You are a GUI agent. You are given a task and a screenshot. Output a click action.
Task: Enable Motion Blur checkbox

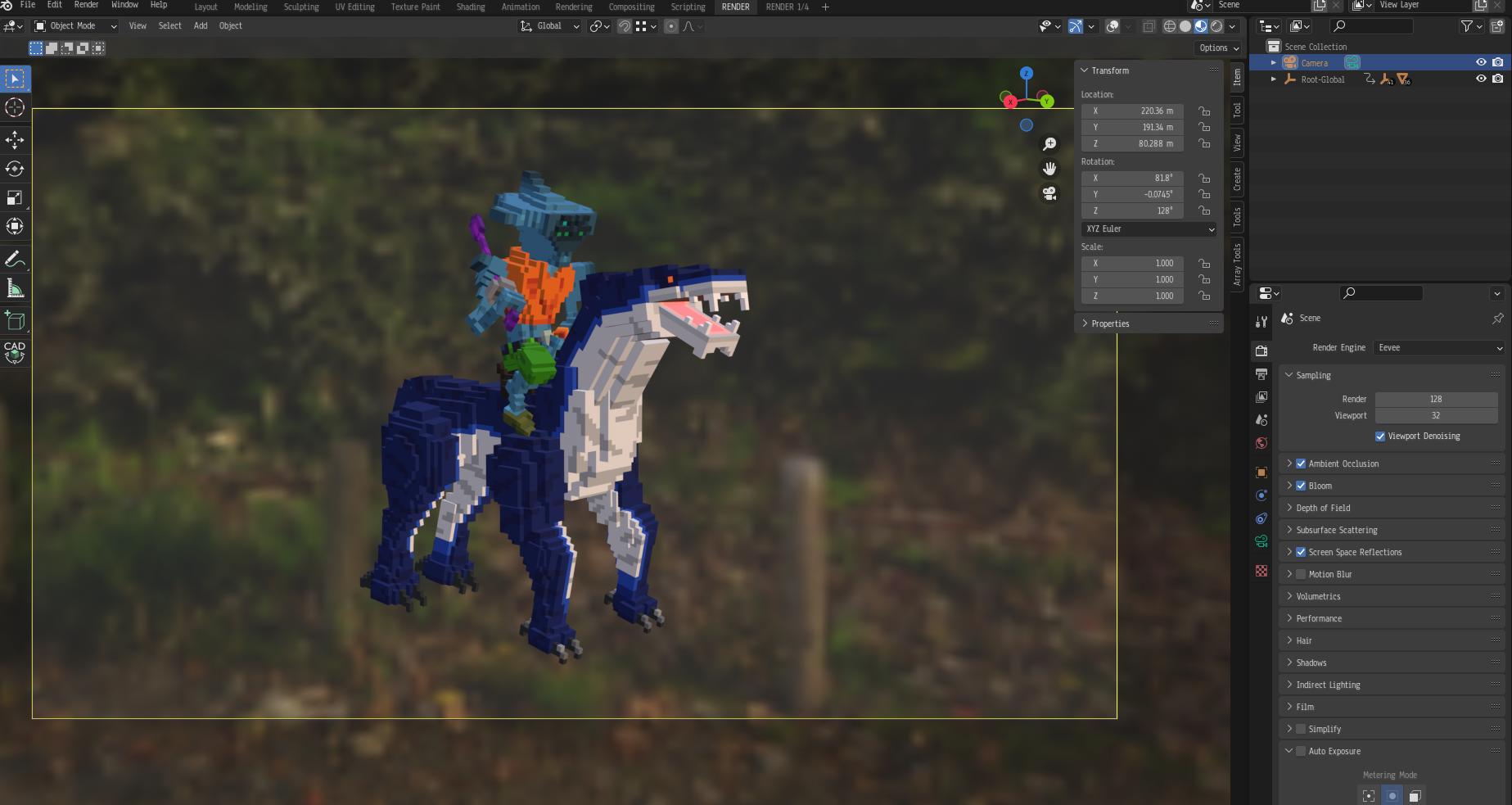click(x=1301, y=574)
